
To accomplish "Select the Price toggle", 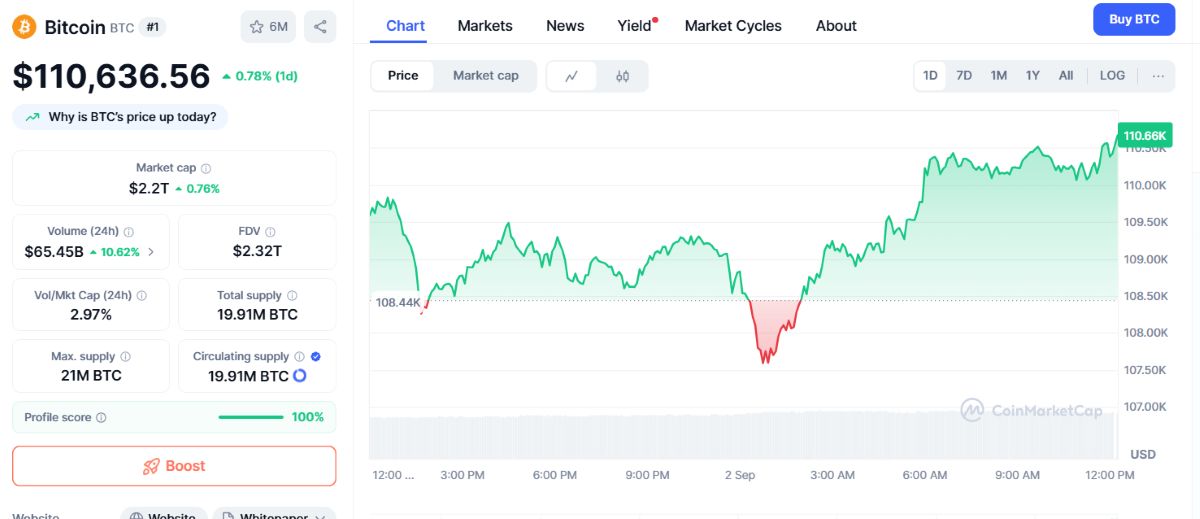I will pos(403,76).
